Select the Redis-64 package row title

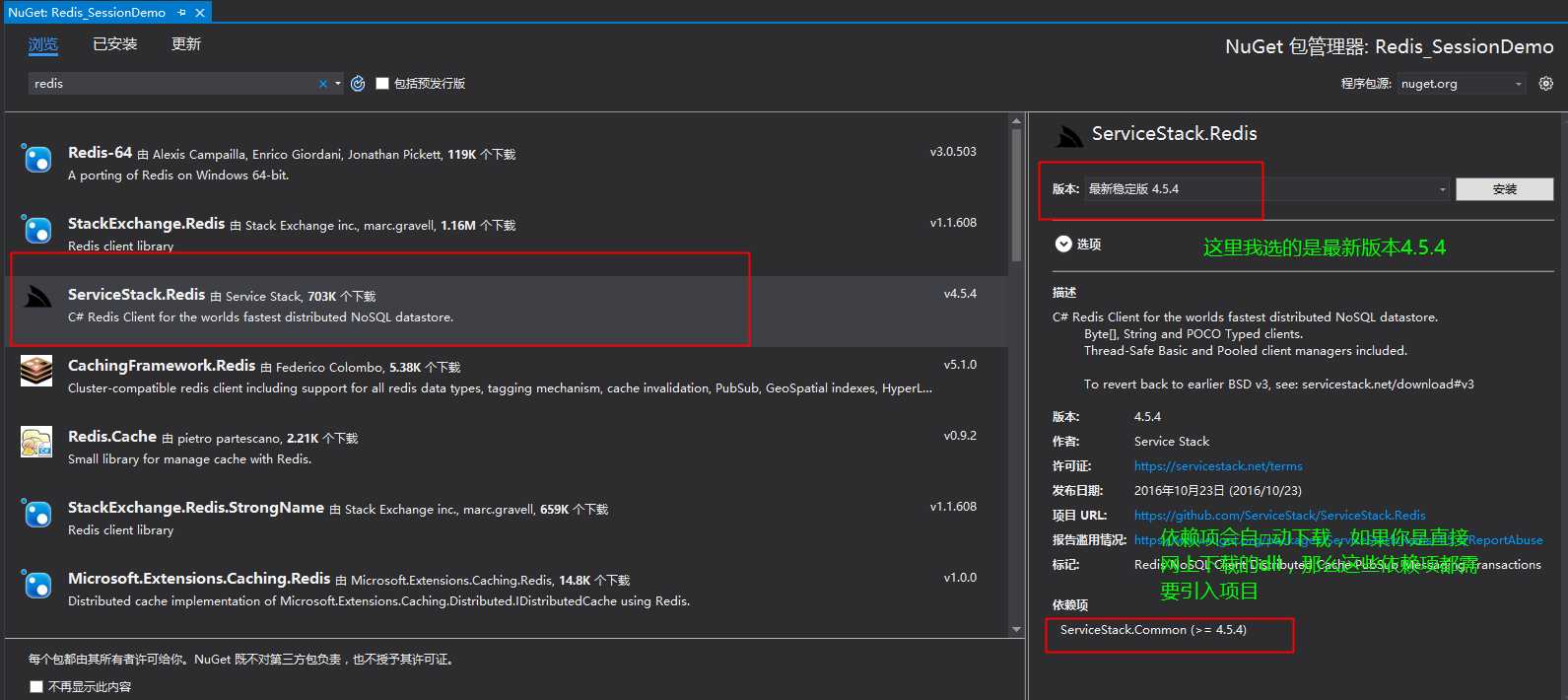point(100,153)
